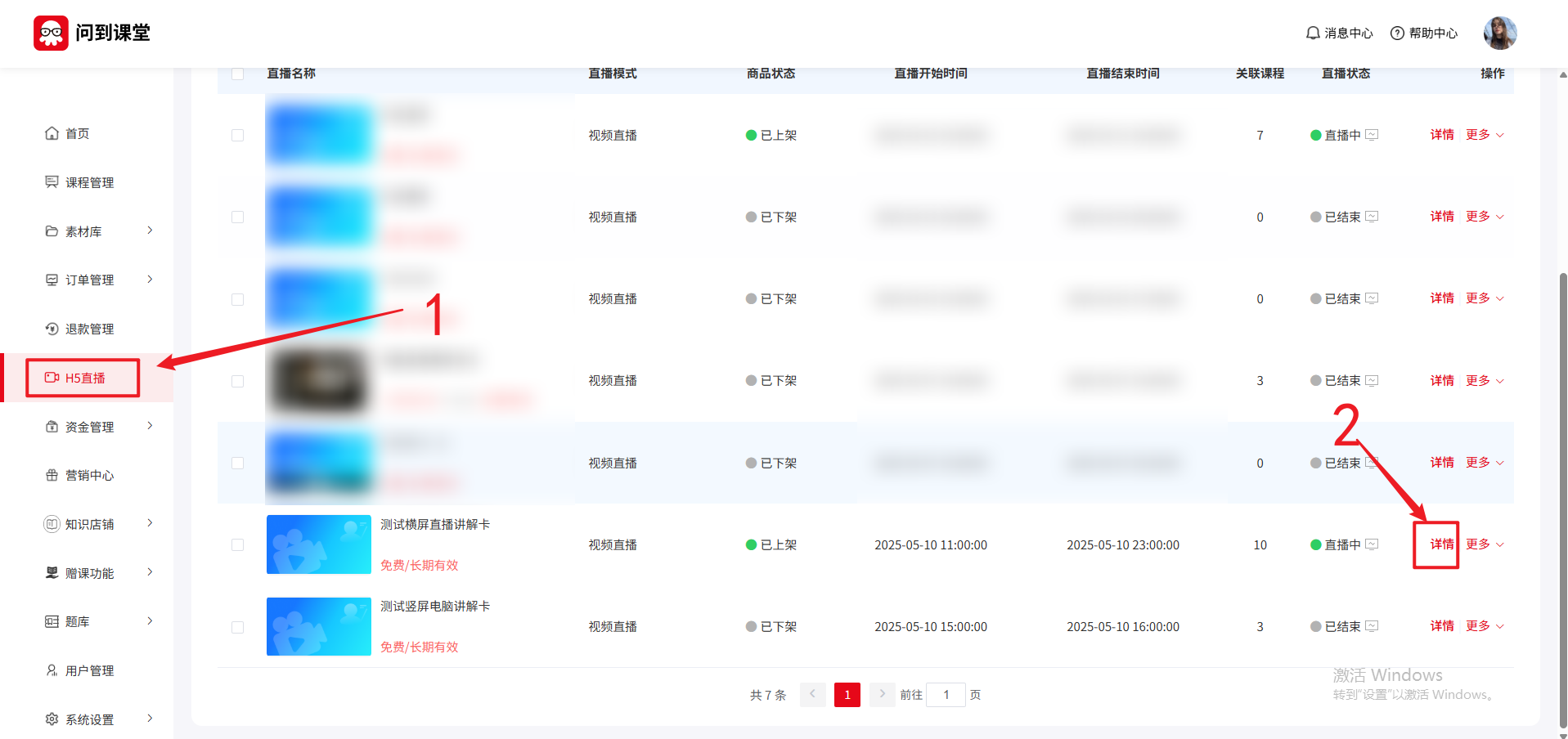Click the status icon beside 直播中 for 测试横屏直播讲解卡

(x=1372, y=544)
